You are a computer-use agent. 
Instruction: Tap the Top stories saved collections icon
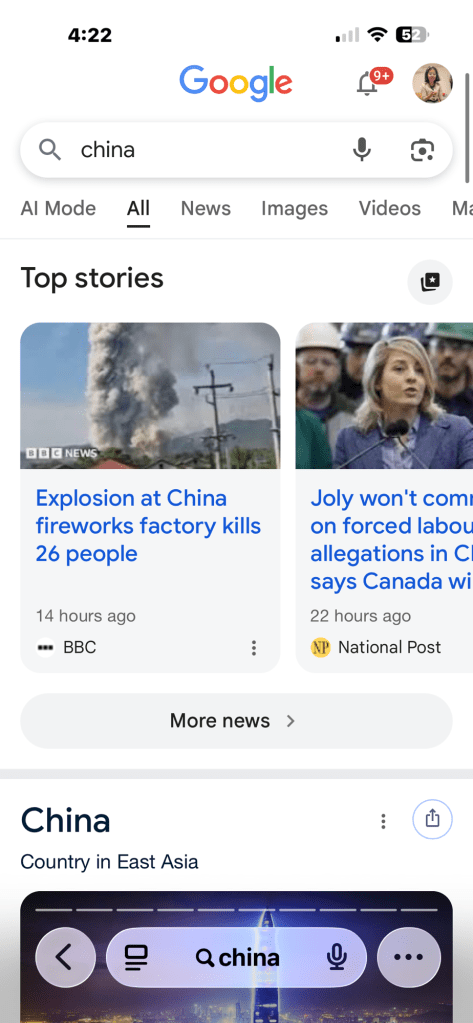point(429,282)
